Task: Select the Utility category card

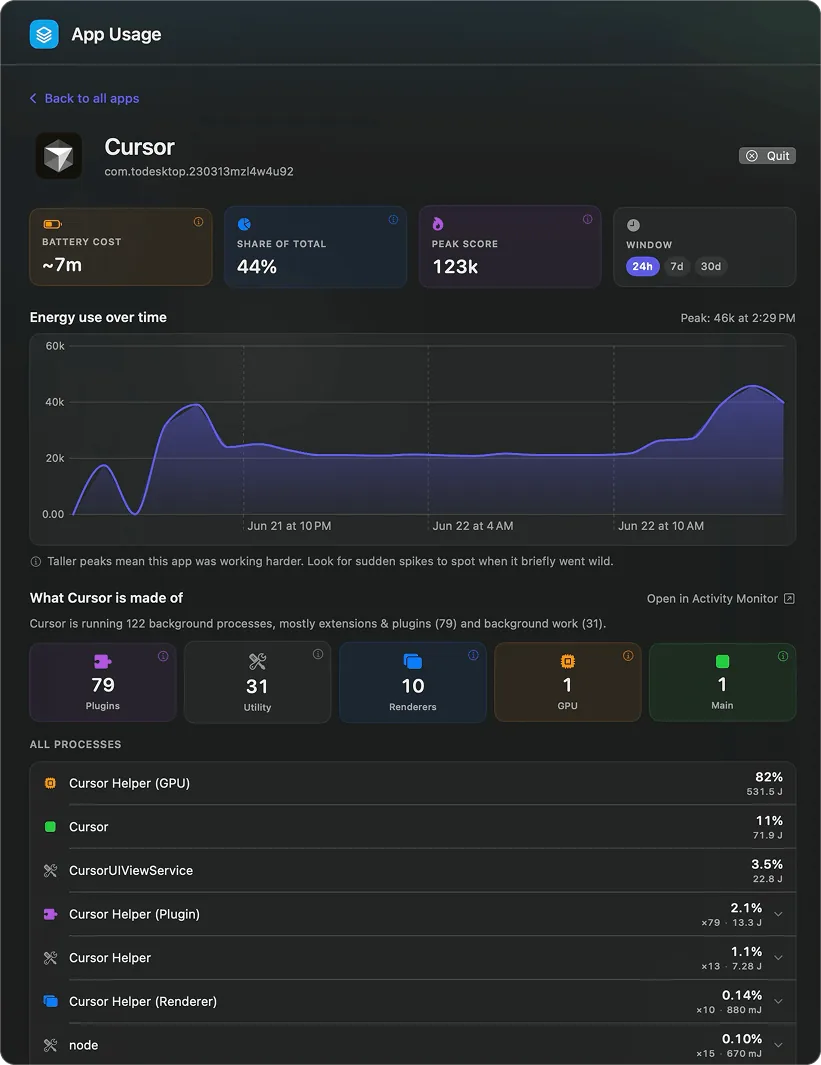Action: 257,682
